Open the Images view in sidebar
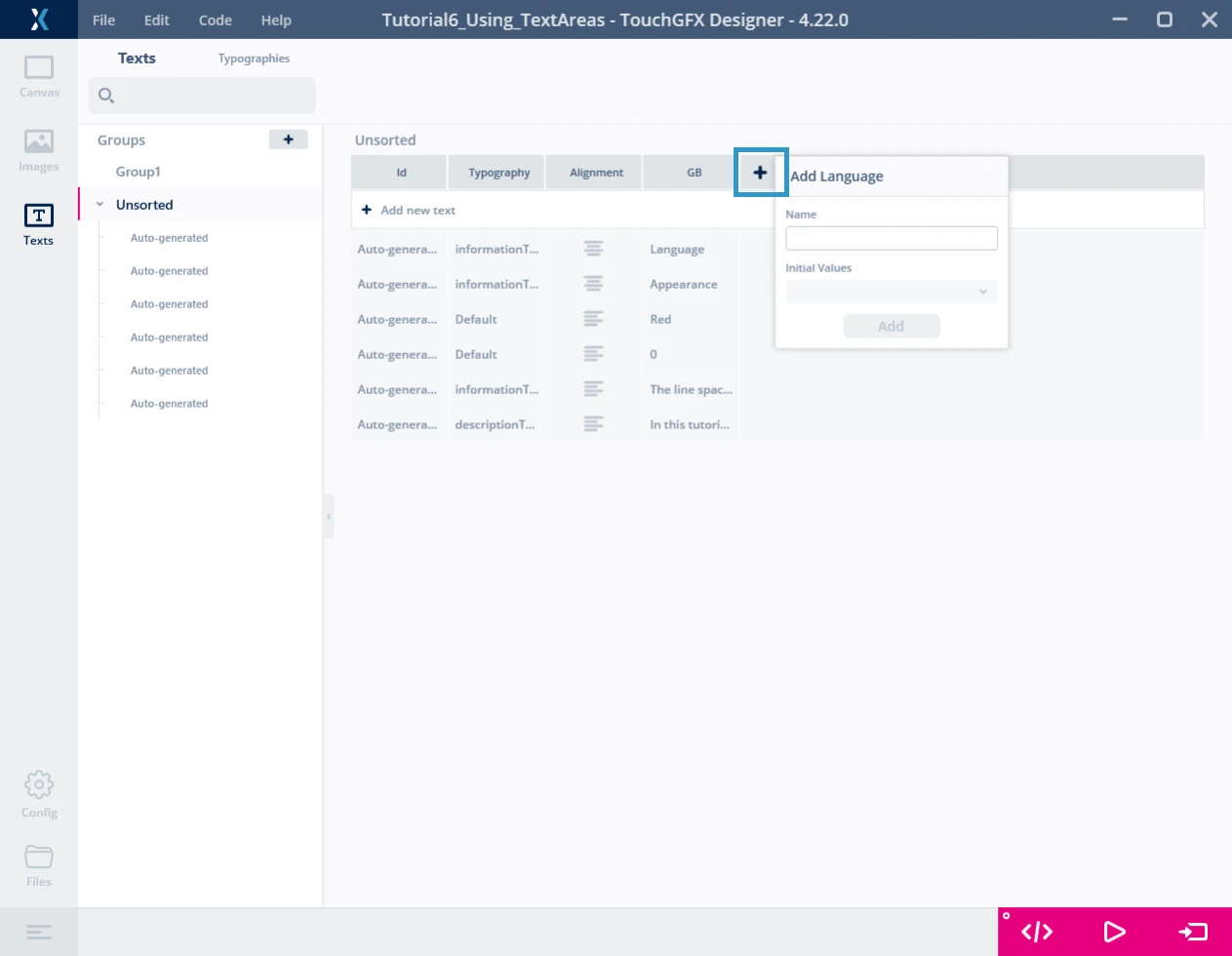Viewport: 1232px width, 956px height. (39, 150)
